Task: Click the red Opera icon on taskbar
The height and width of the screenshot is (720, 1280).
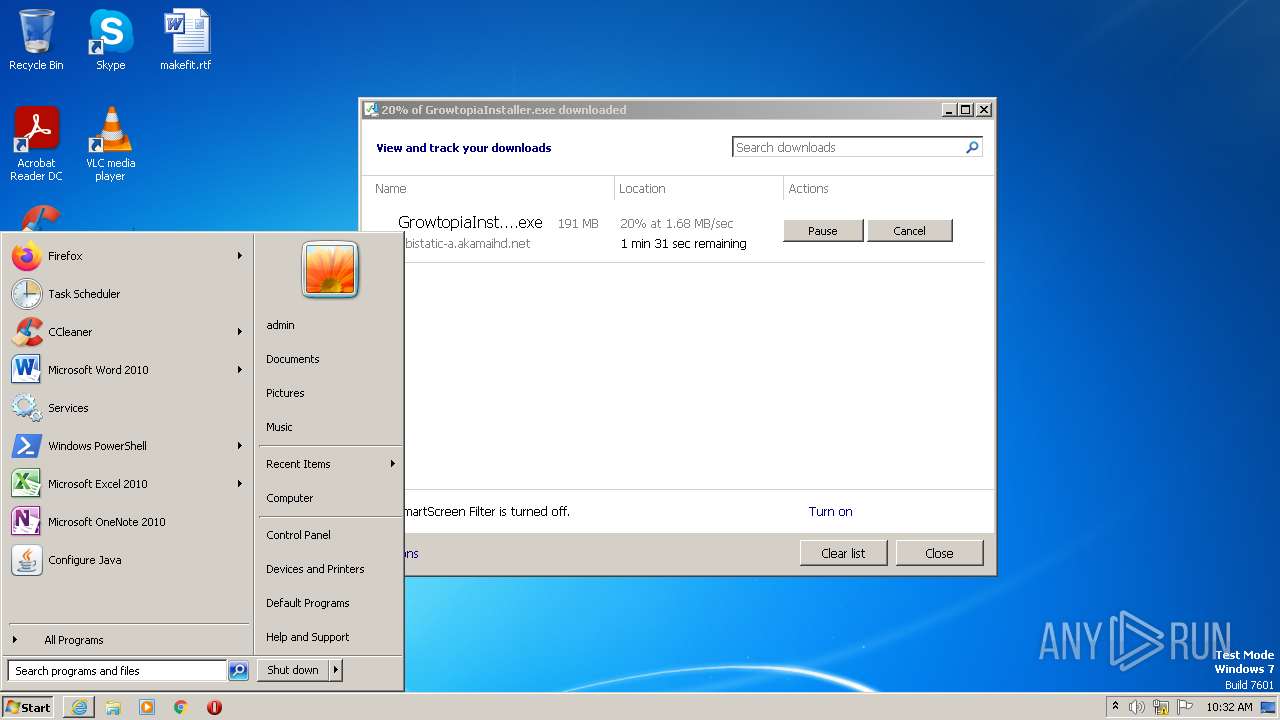Action: point(214,707)
